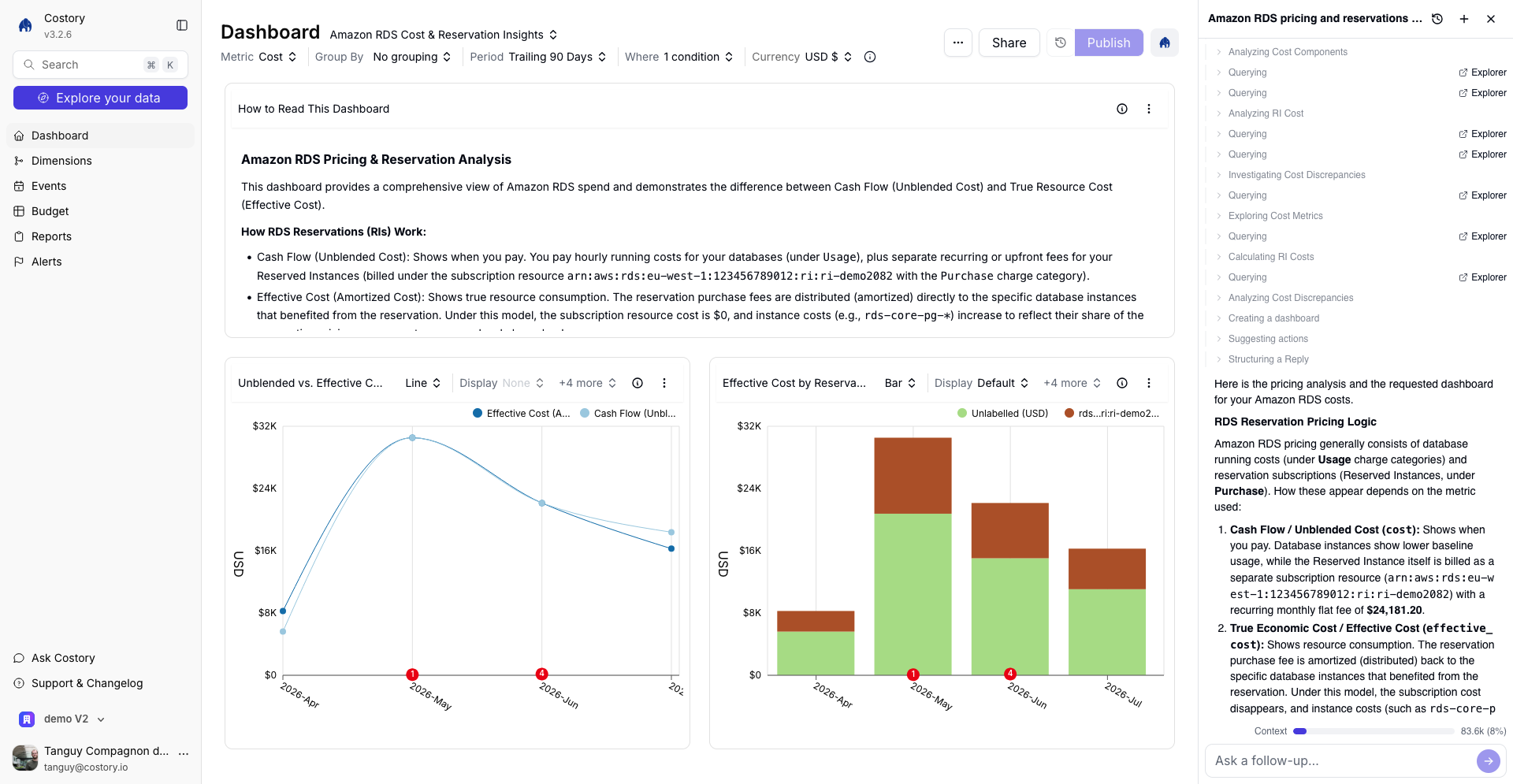This screenshot has width=1513, height=784.
Task: Switch dashboard via Amazon RDS Cost selector
Action: (x=444, y=35)
